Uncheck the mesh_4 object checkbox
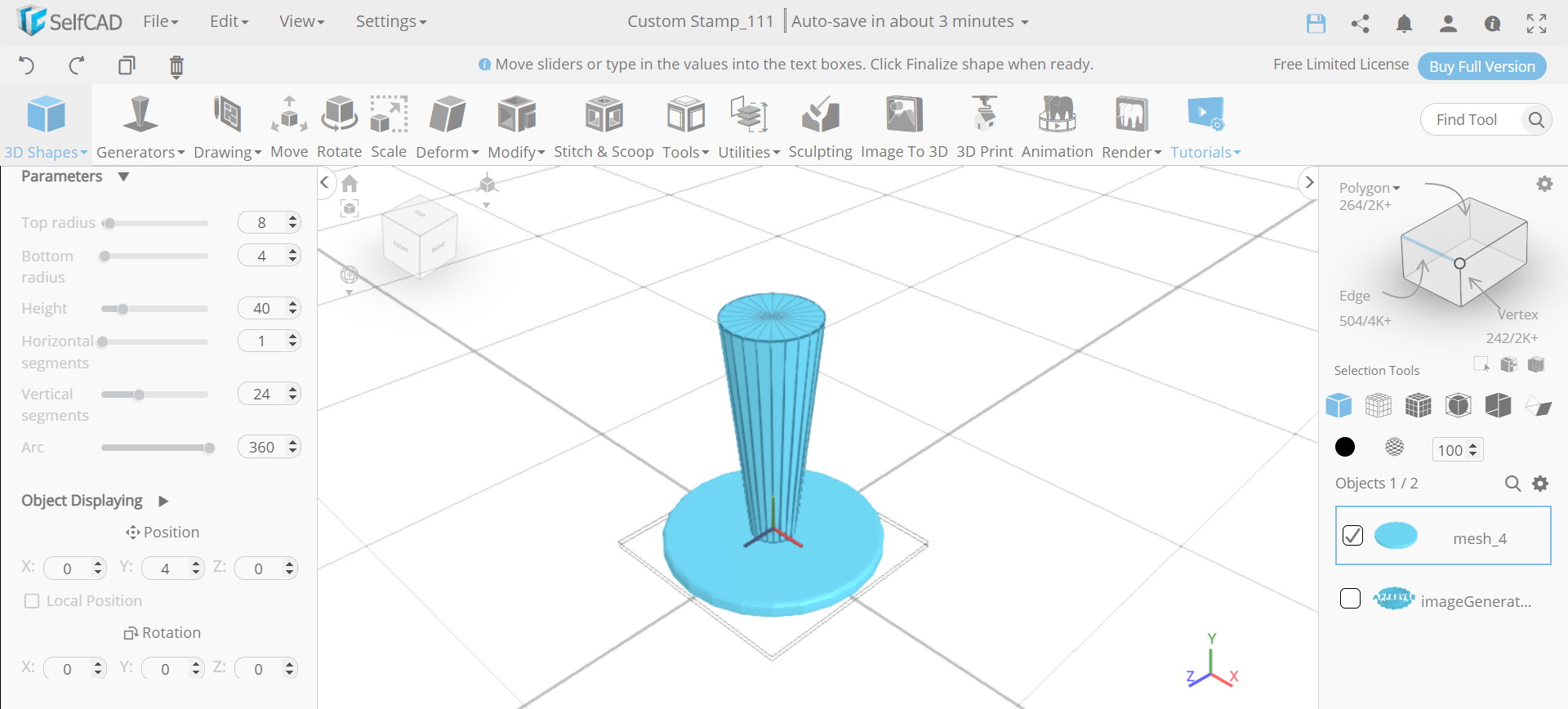 1352,535
